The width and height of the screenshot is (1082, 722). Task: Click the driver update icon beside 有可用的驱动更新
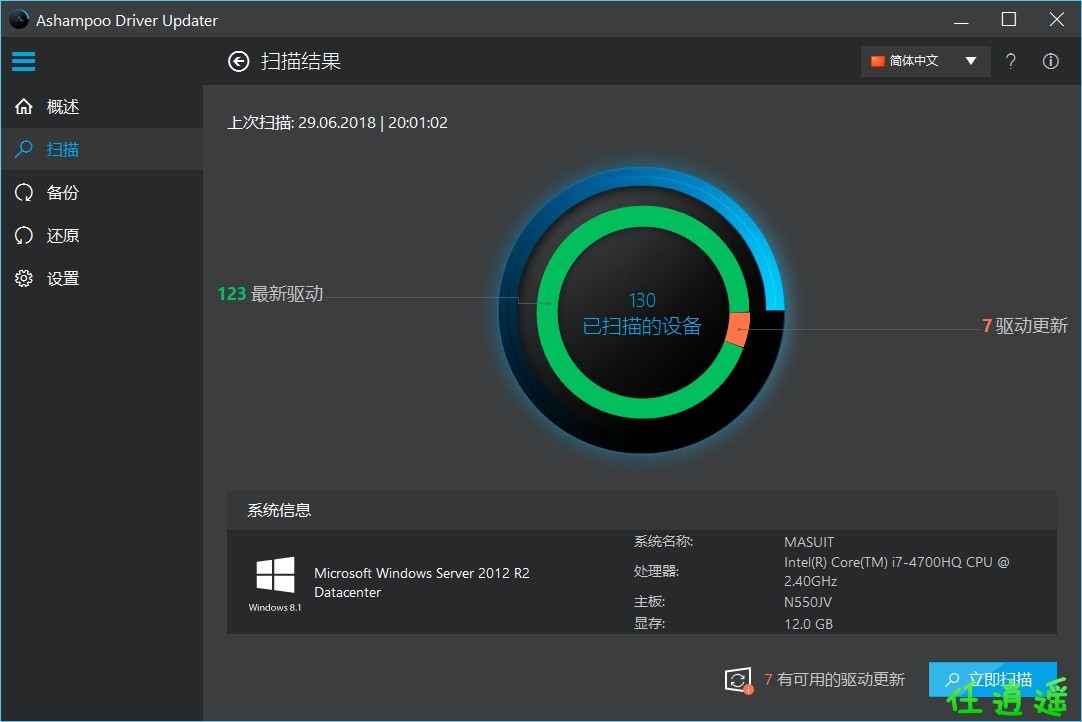[x=738, y=680]
